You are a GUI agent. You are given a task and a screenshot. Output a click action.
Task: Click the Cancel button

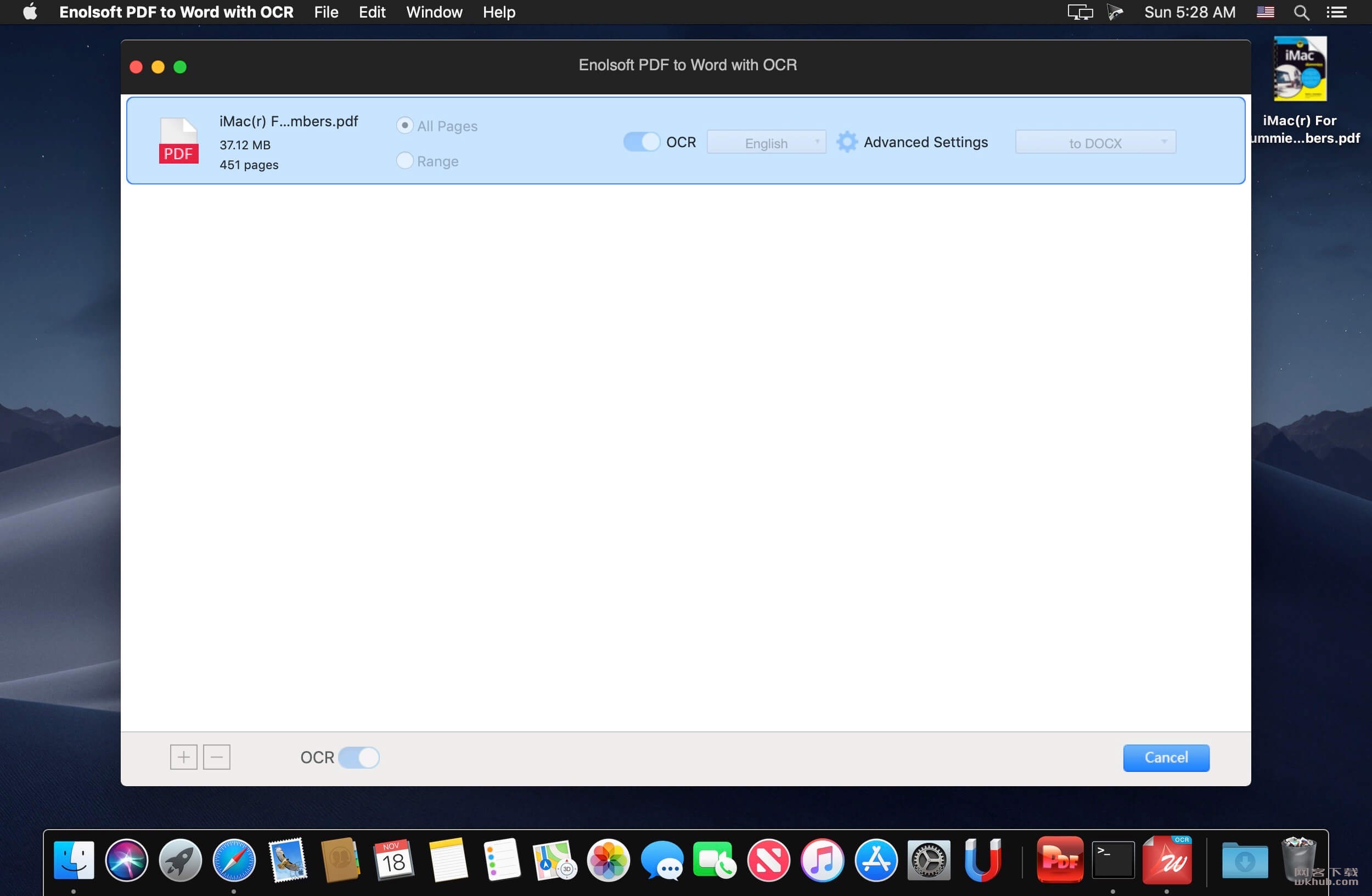pos(1166,758)
